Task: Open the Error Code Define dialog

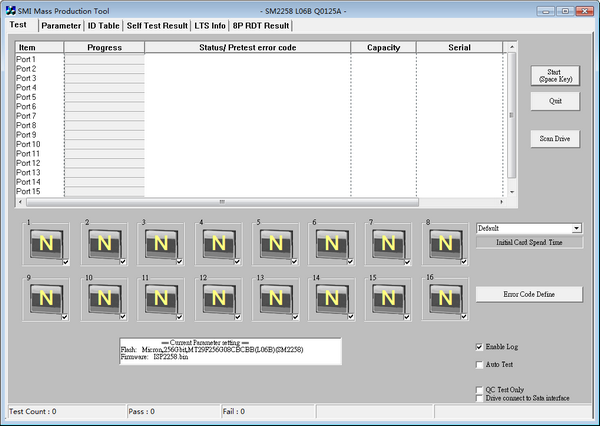Action: point(529,294)
